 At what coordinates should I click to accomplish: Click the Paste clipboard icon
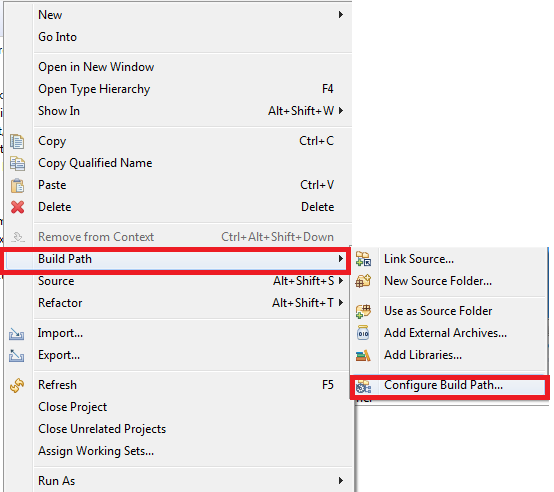tap(17, 185)
